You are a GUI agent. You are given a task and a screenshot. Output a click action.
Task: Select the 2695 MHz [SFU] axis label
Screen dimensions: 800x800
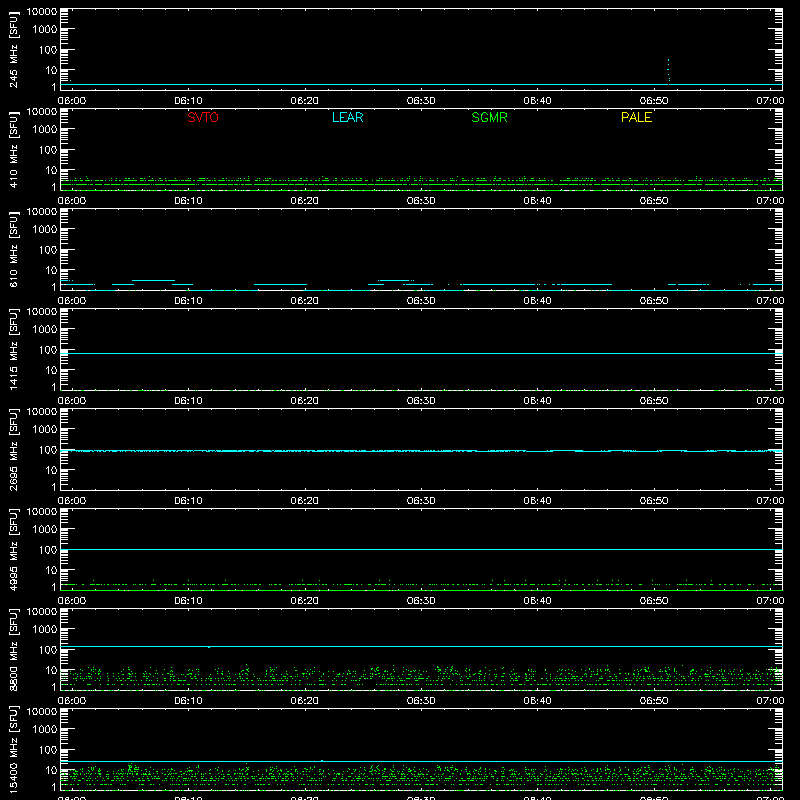pos(14,450)
